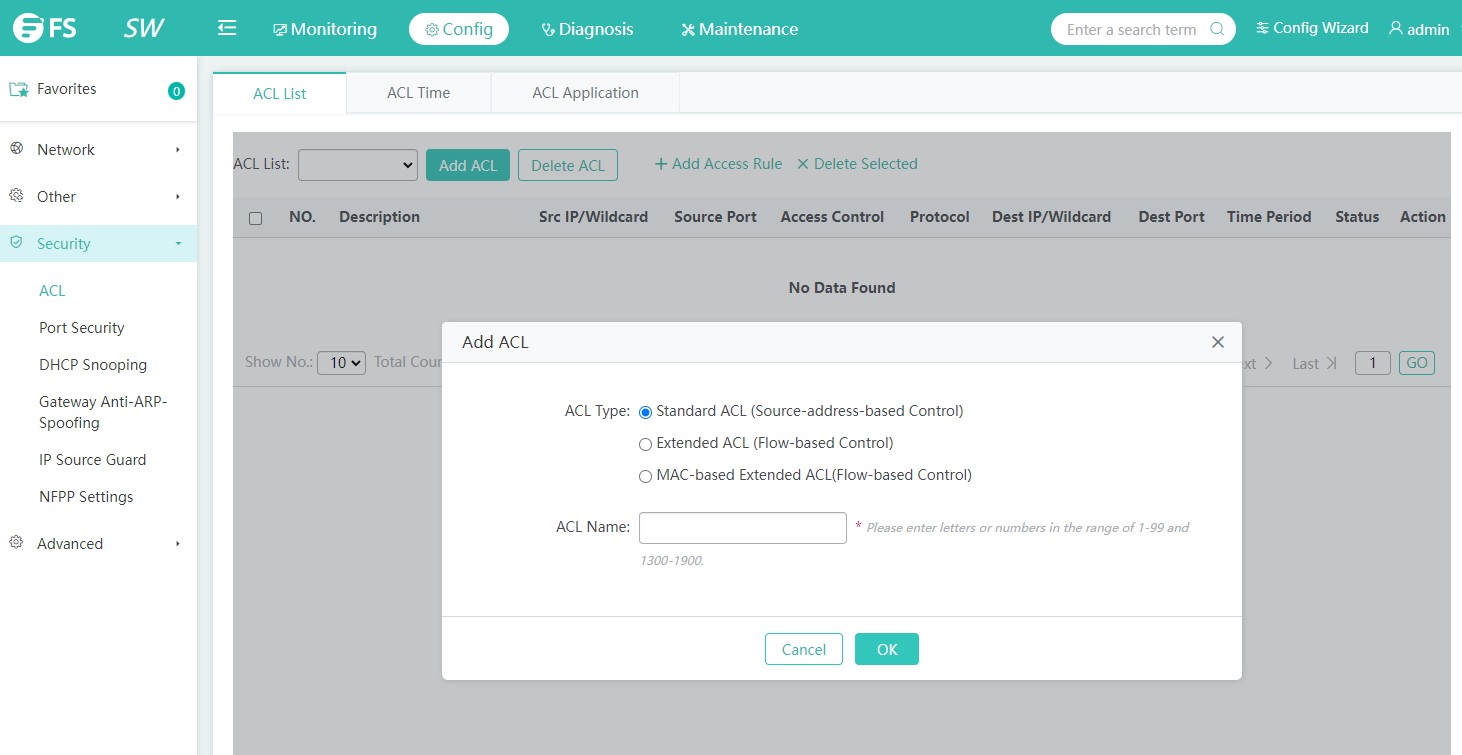1462x755 pixels.
Task: Click the Add Access Rule plus icon
Action: (x=660, y=164)
